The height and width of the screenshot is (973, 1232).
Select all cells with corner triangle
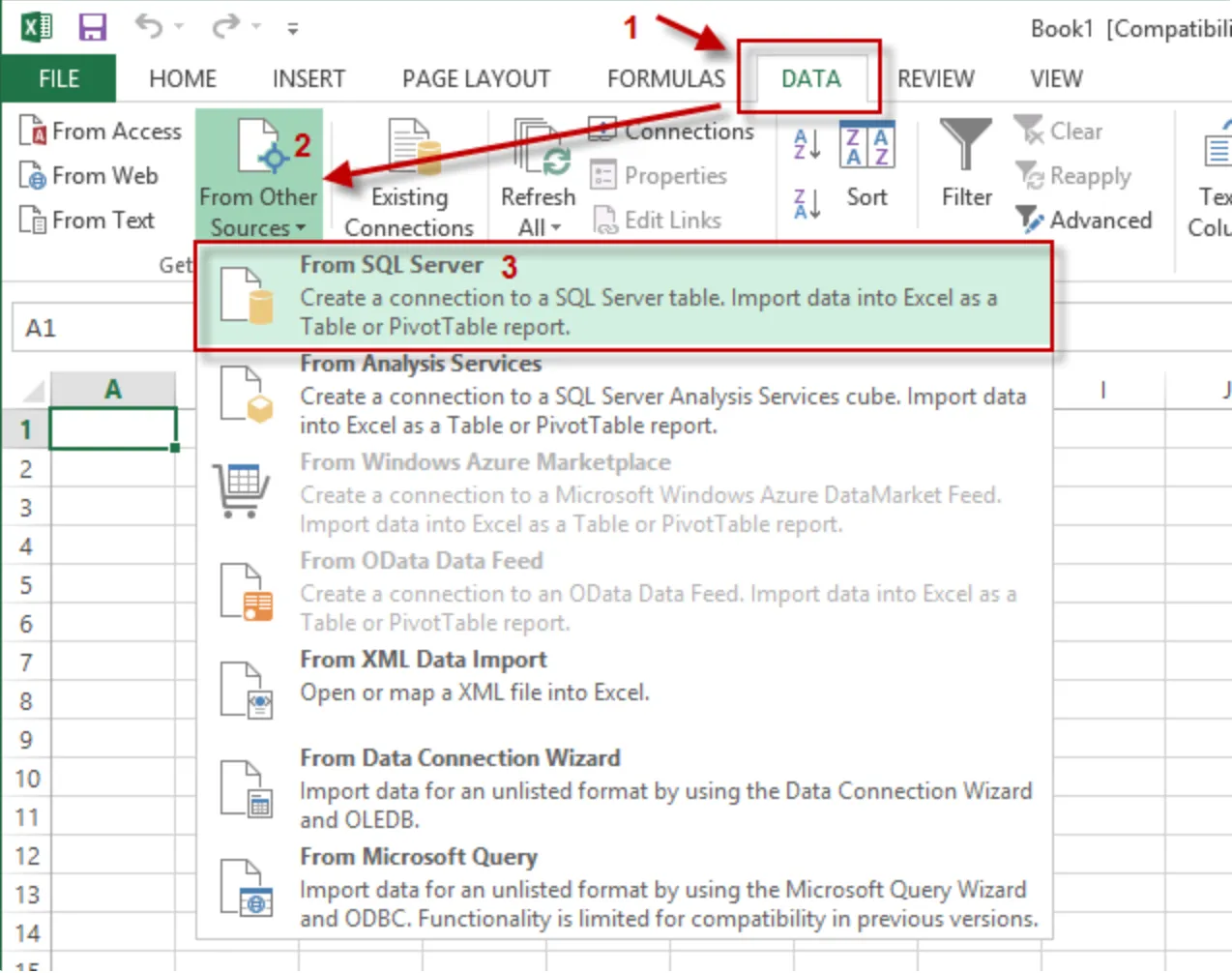click(35, 391)
